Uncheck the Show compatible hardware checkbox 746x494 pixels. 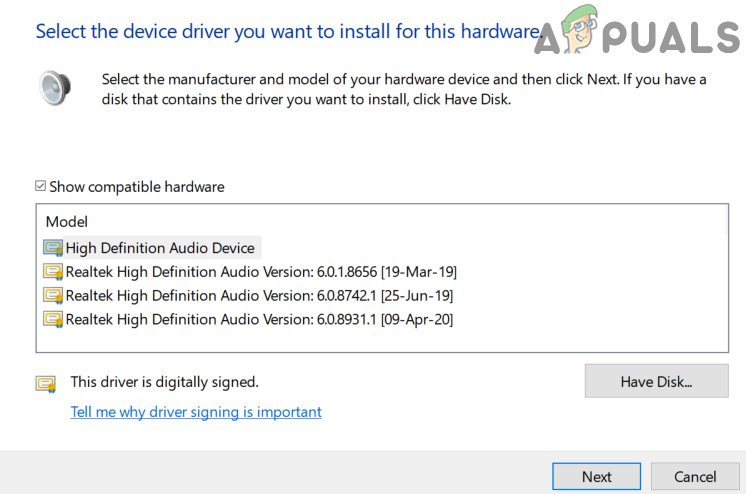pyautogui.click(x=41, y=186)
